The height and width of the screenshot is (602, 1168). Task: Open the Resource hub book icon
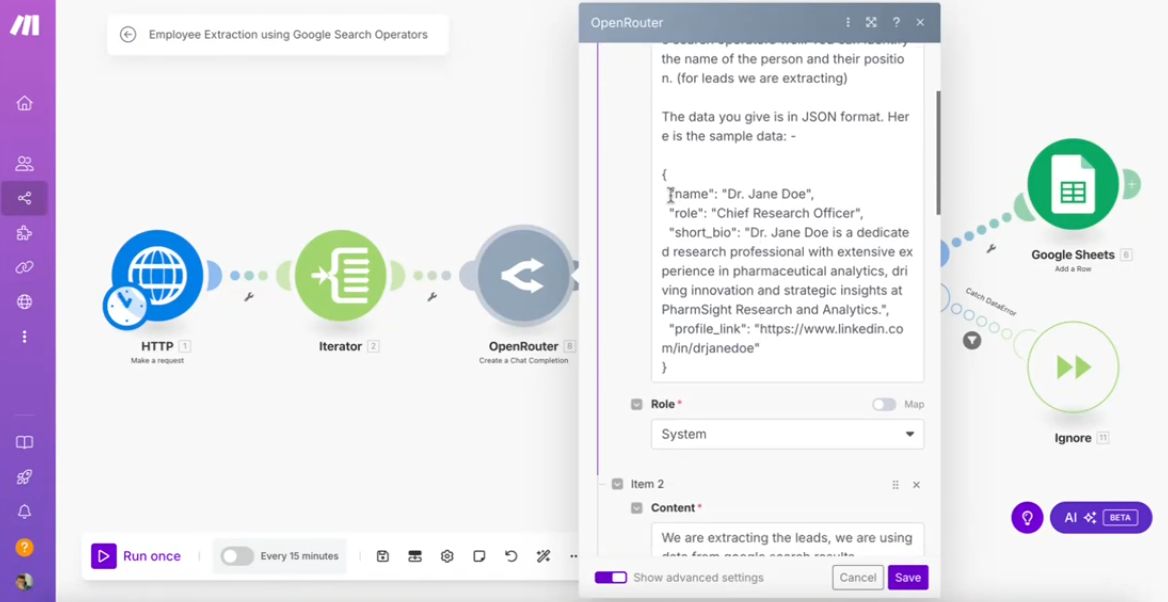(25, 443)
